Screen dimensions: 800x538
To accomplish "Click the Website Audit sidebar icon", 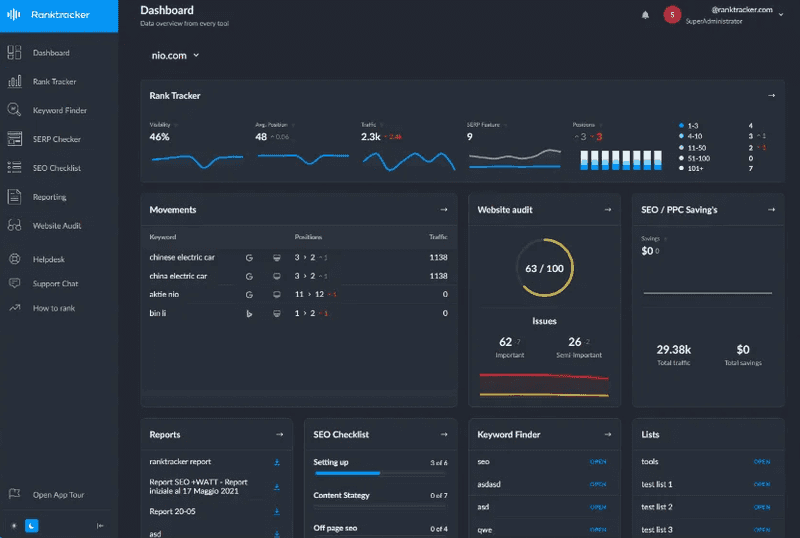I will (15, 226).
